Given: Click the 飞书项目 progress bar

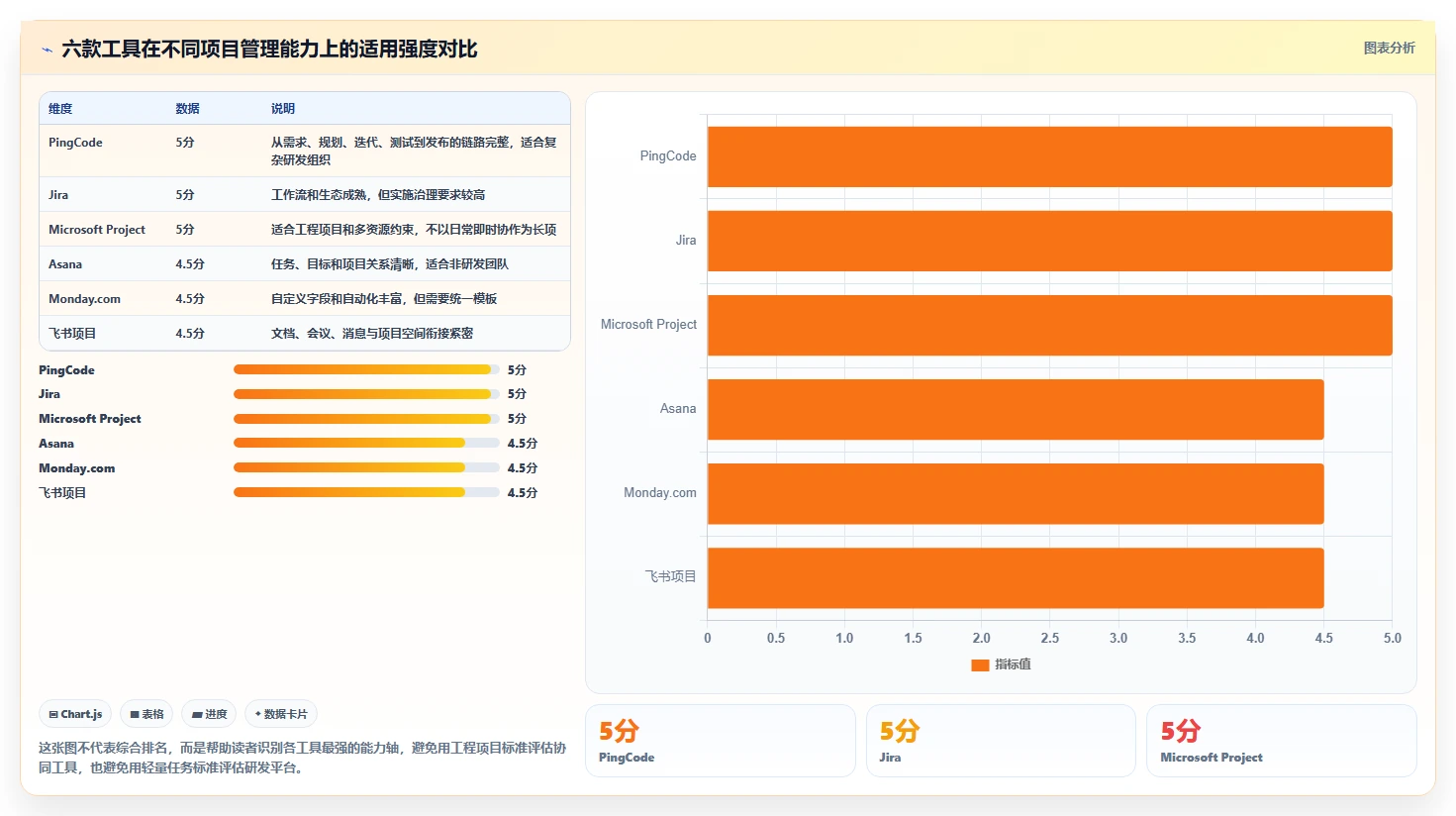Looking at the screenshot, I should tap(366, 492).
